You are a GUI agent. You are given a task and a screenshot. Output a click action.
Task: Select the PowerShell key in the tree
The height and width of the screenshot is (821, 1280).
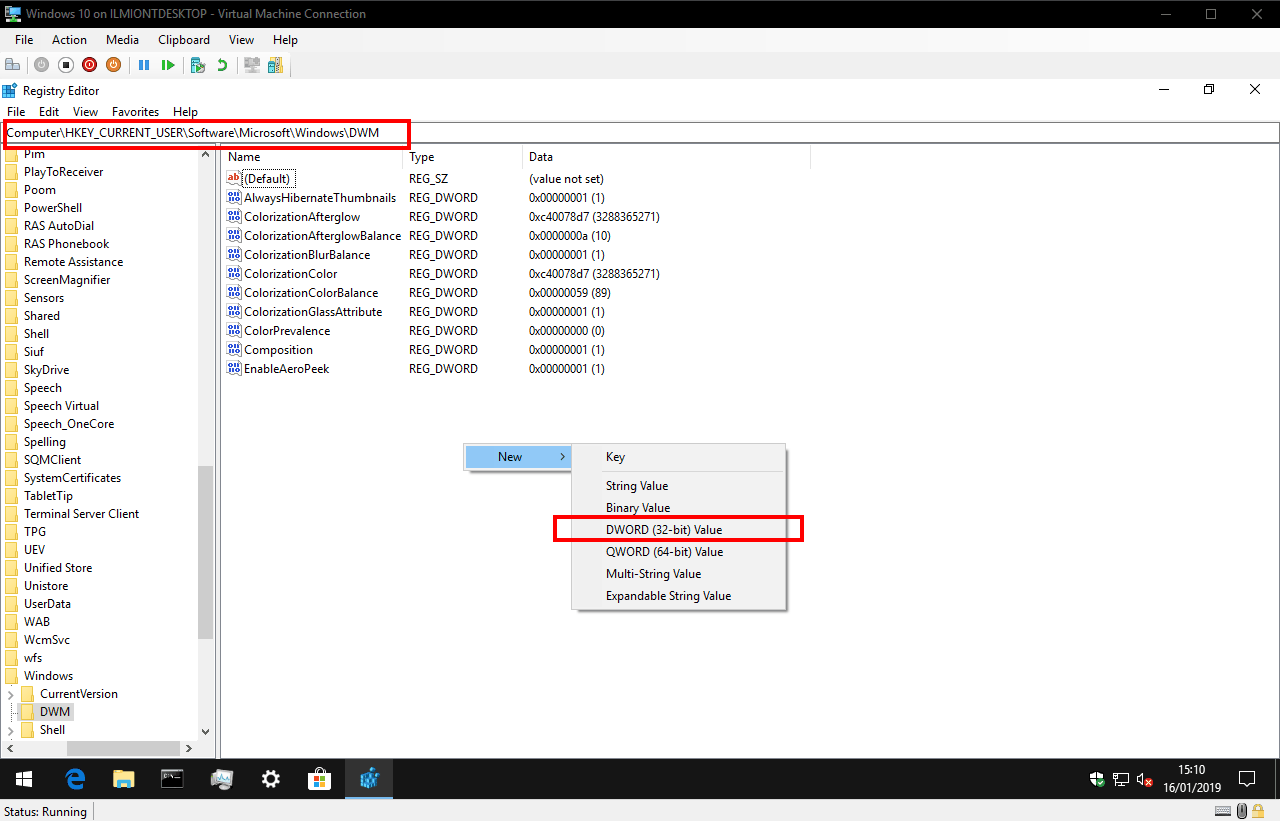coord(53,208)
